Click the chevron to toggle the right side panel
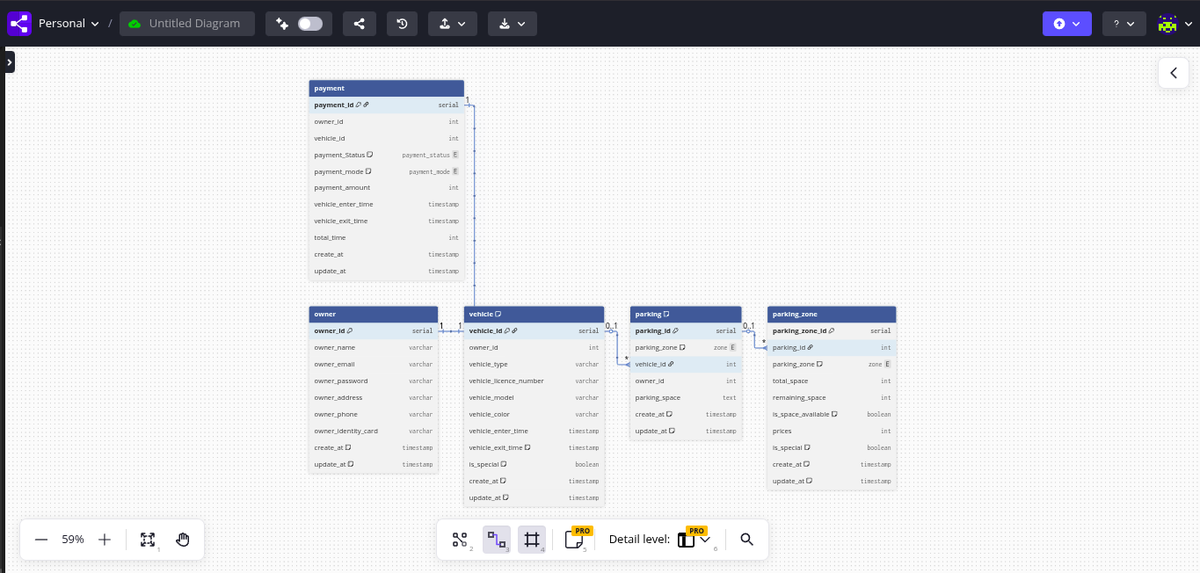The height and width of the screenshot is (573, 1200). 1173,72
